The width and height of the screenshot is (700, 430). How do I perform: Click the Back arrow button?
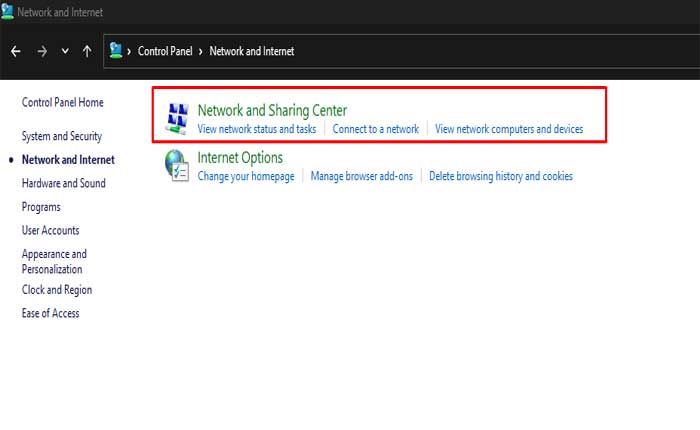[16, 51]
